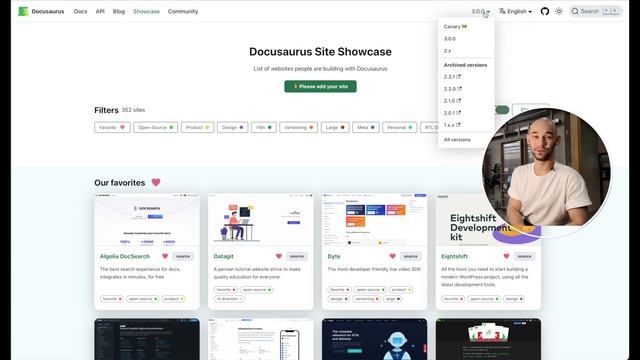Click the '352 sites' count text
This screenshot has height=360, width=640.
[133, 110]
